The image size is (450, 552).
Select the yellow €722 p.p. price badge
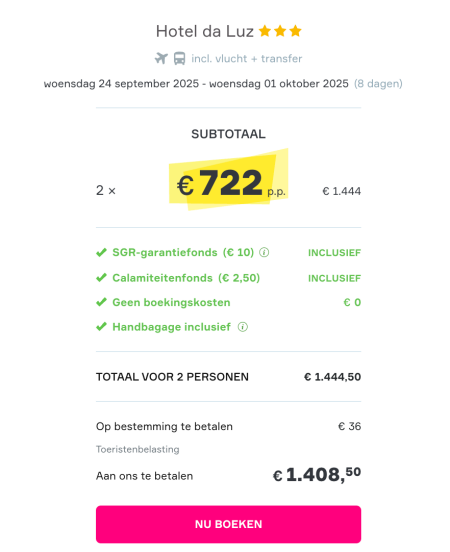pos(229,180)
